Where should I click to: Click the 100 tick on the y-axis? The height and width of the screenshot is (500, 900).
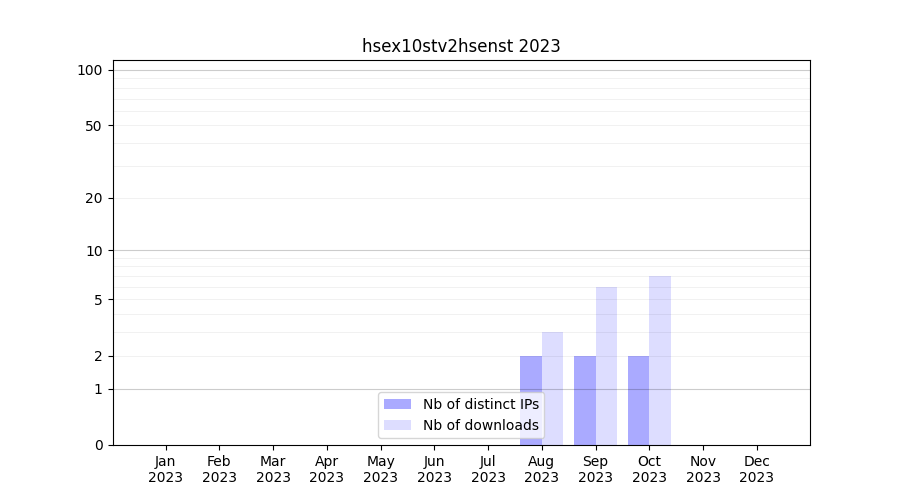[90, 70]
